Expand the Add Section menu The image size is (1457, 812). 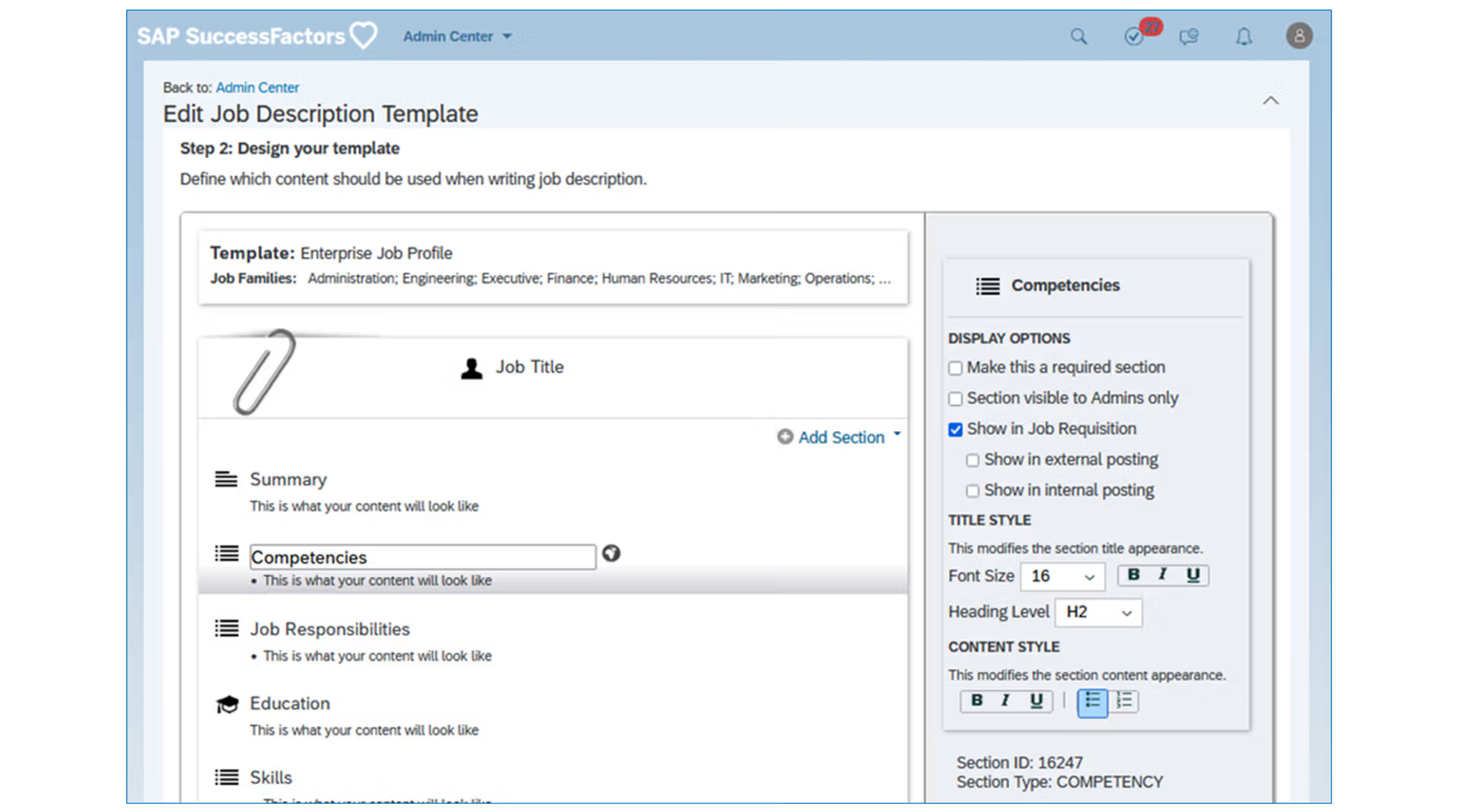pyautogui.click(x=841, y=437)
